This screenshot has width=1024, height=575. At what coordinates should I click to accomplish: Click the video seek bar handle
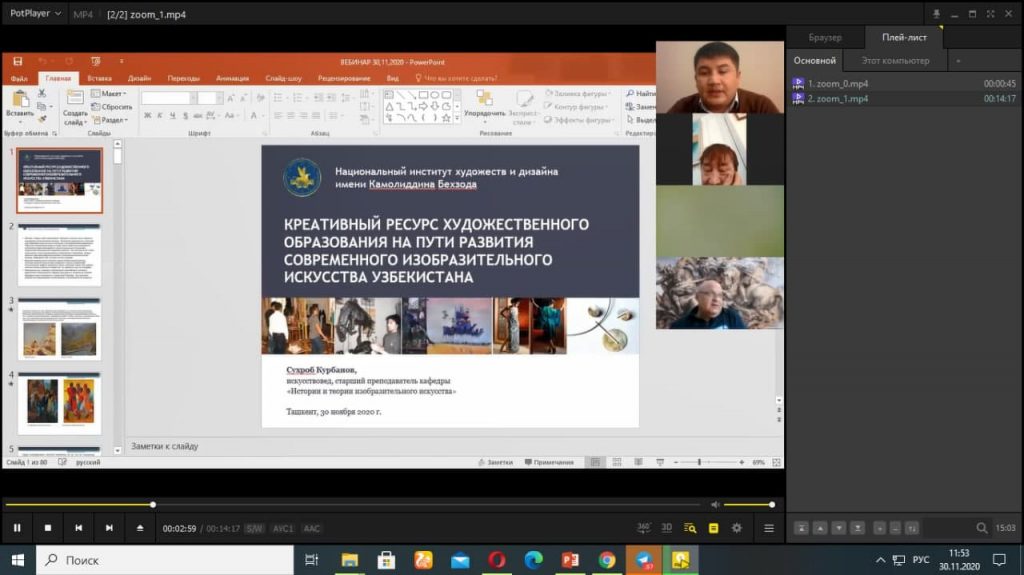click(x=153, y=505)
